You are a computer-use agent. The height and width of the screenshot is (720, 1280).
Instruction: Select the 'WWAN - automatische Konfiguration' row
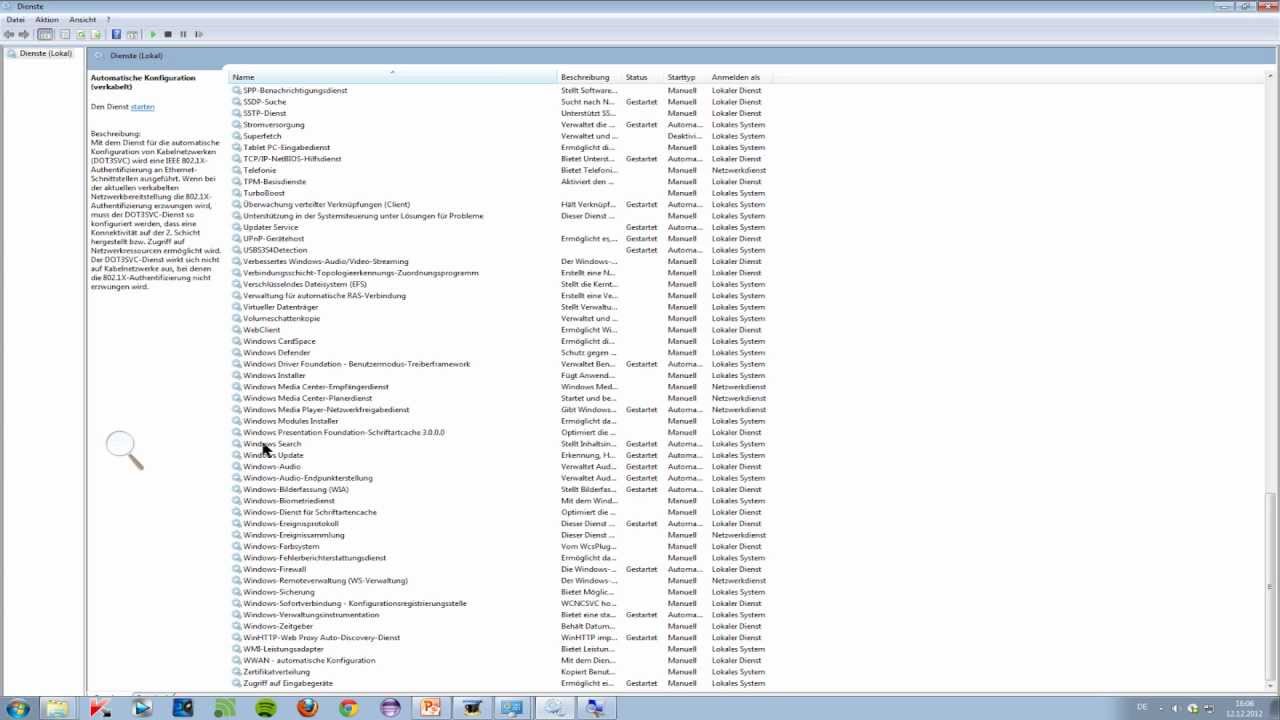pos(503,660)
